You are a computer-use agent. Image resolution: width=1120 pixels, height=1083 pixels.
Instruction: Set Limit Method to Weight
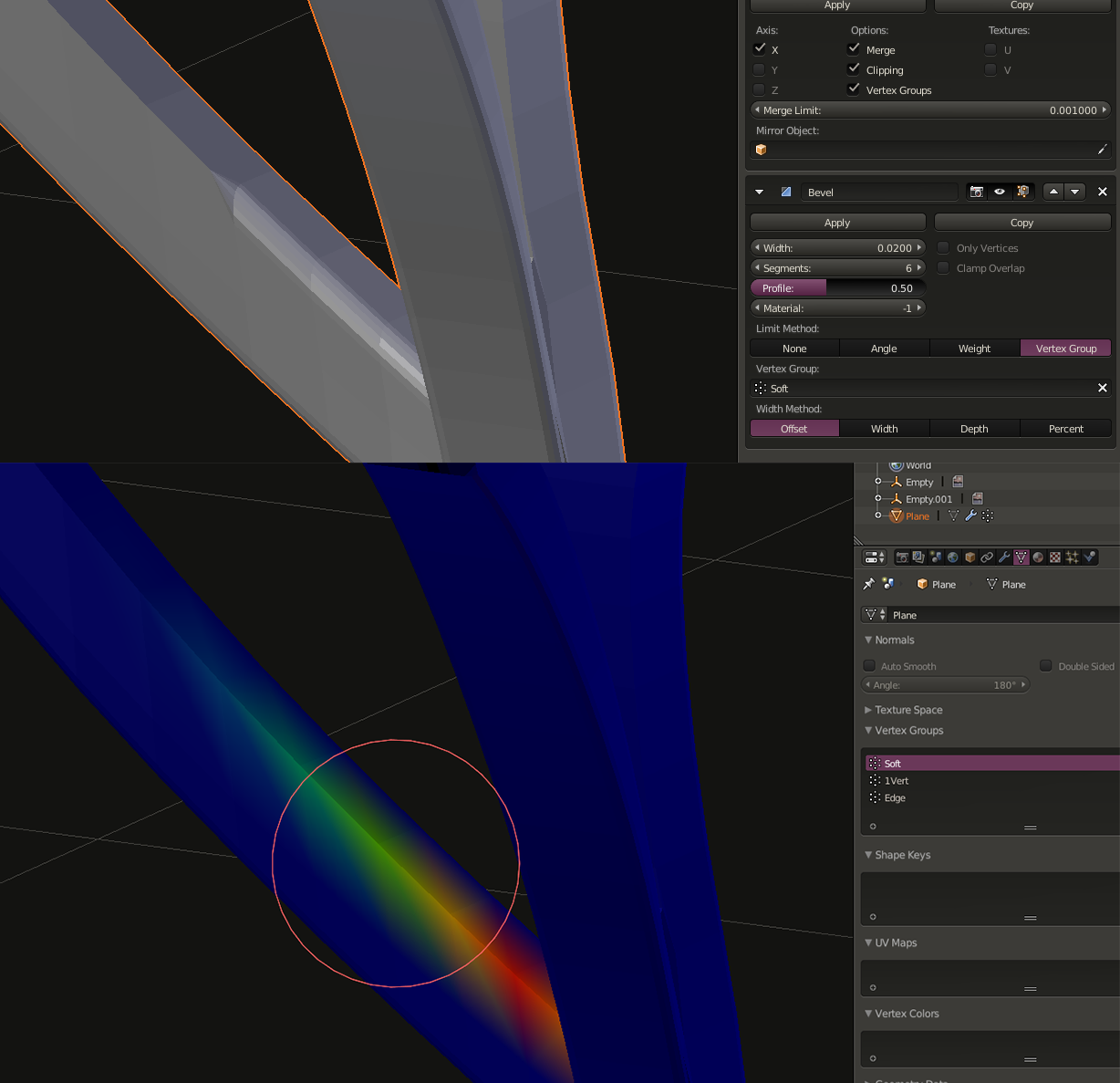pos(974,349)
